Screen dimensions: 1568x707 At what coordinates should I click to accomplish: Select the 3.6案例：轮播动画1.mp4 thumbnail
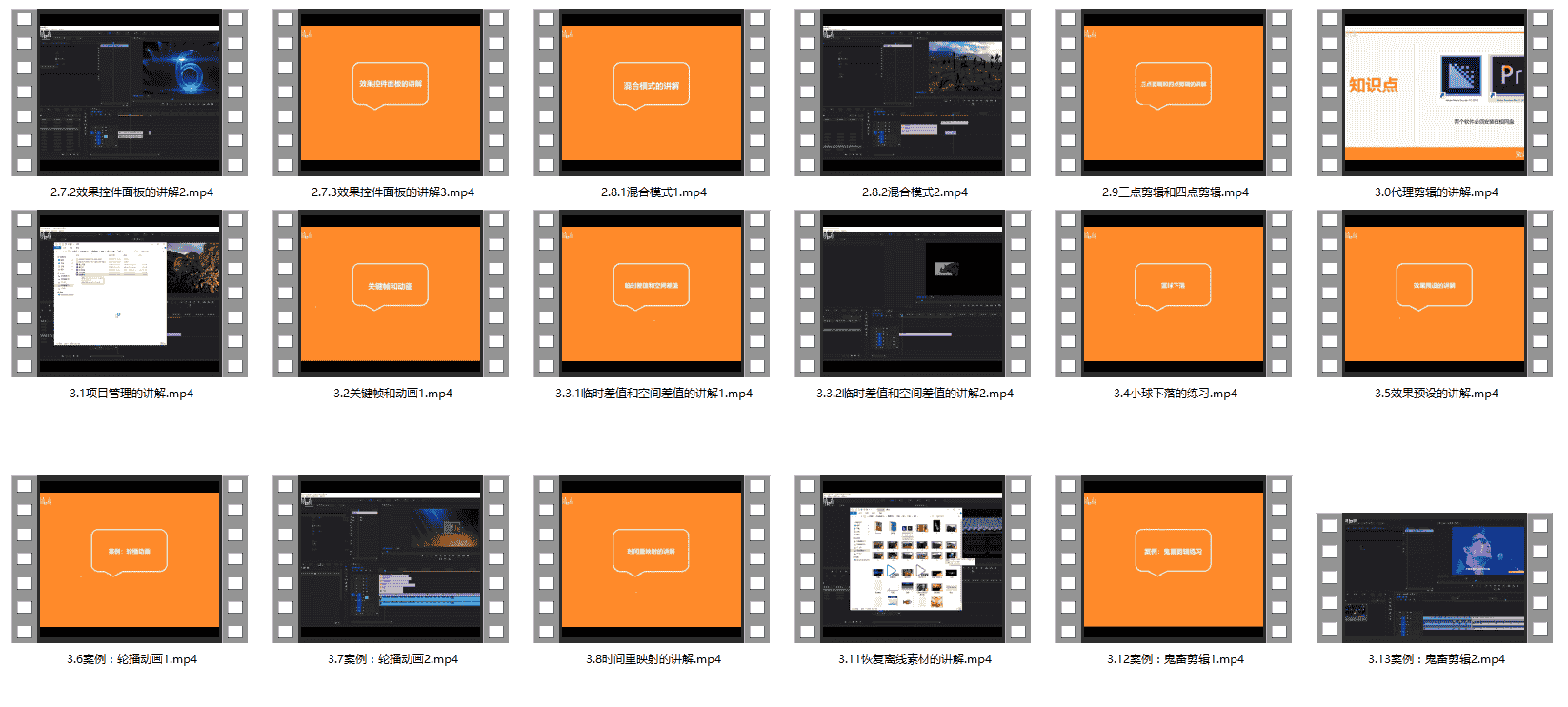[130, 559]
